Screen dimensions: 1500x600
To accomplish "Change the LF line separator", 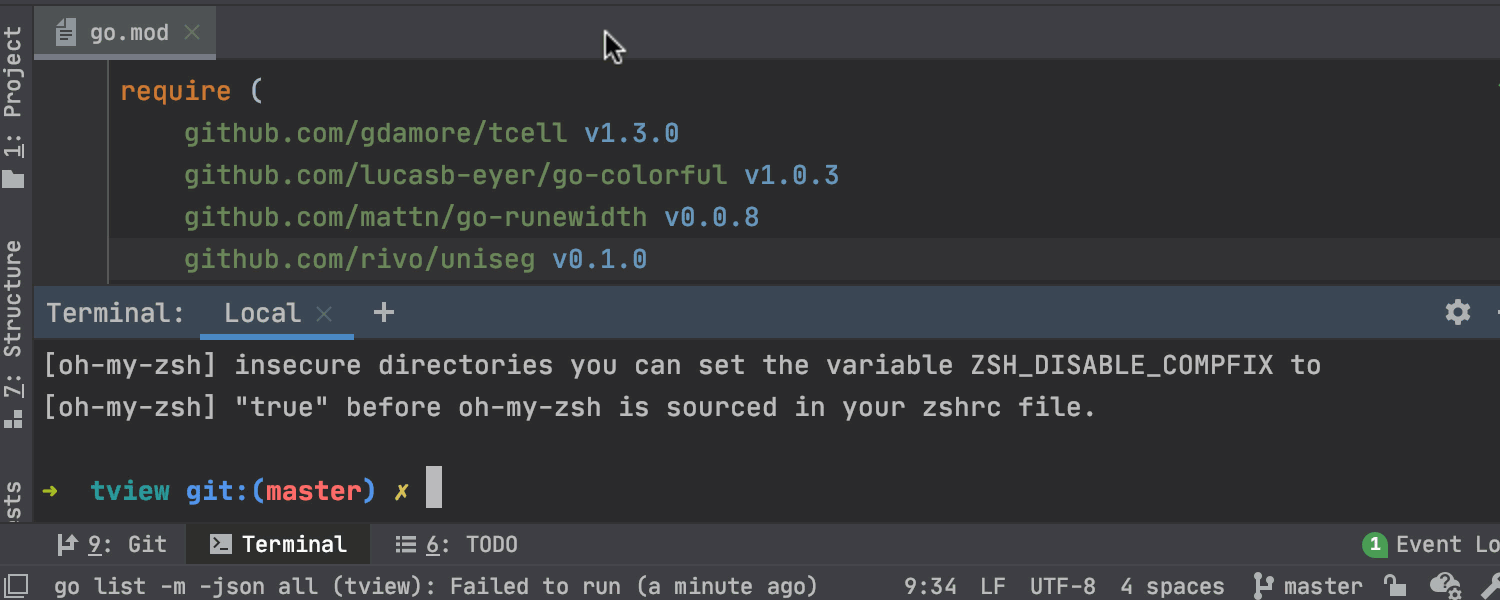I will point(993,586).
